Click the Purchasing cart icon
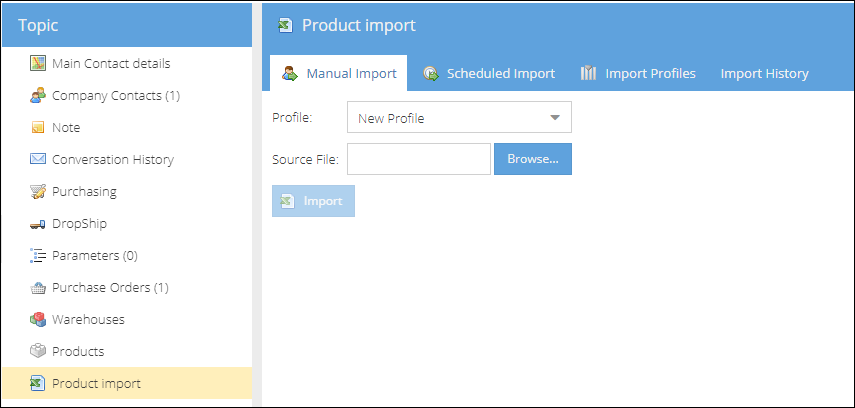This screenshot has width=855, height=408. tap(38, 191)
